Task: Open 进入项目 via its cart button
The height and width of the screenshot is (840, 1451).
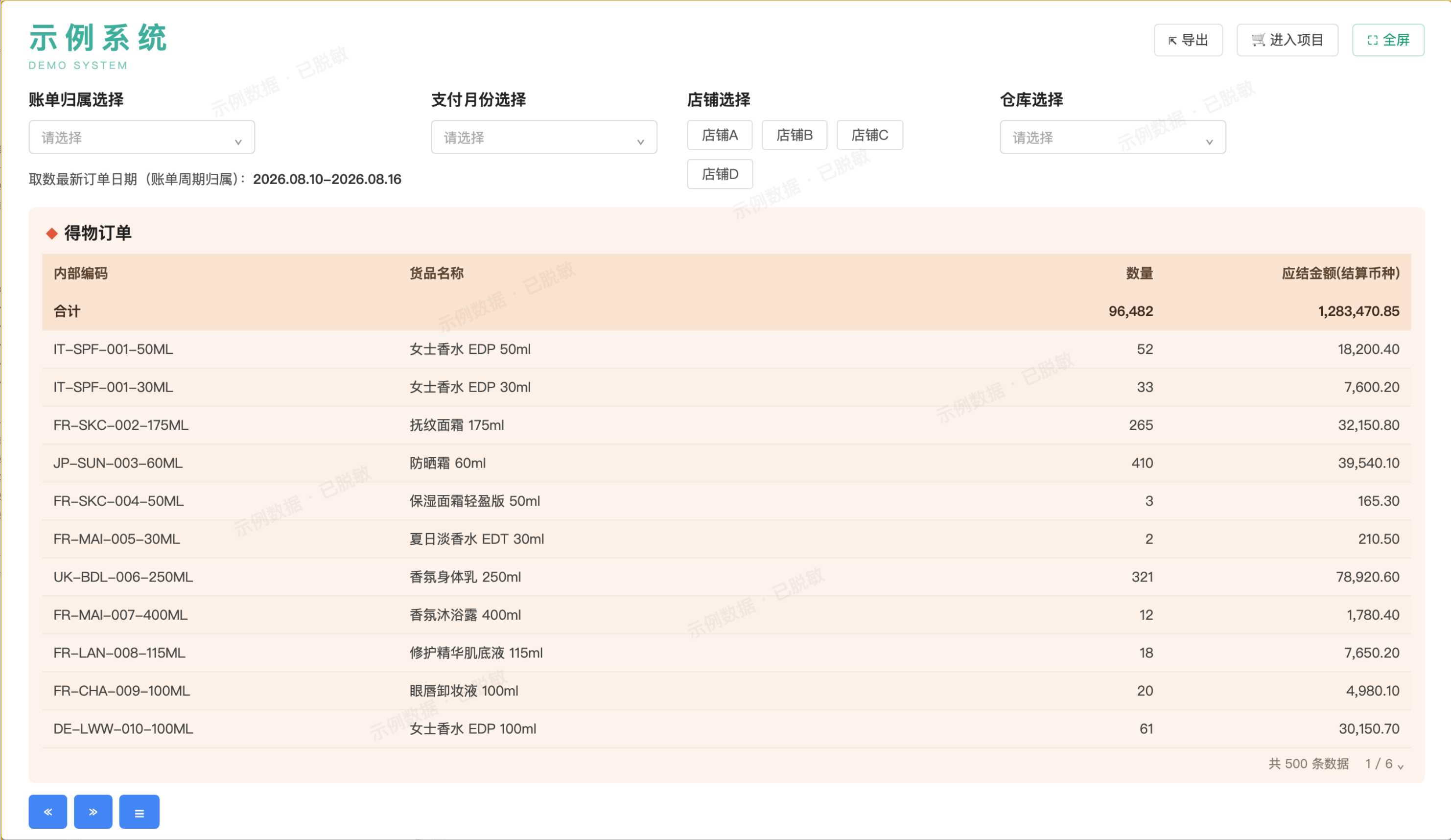Action: point(1287,40)
